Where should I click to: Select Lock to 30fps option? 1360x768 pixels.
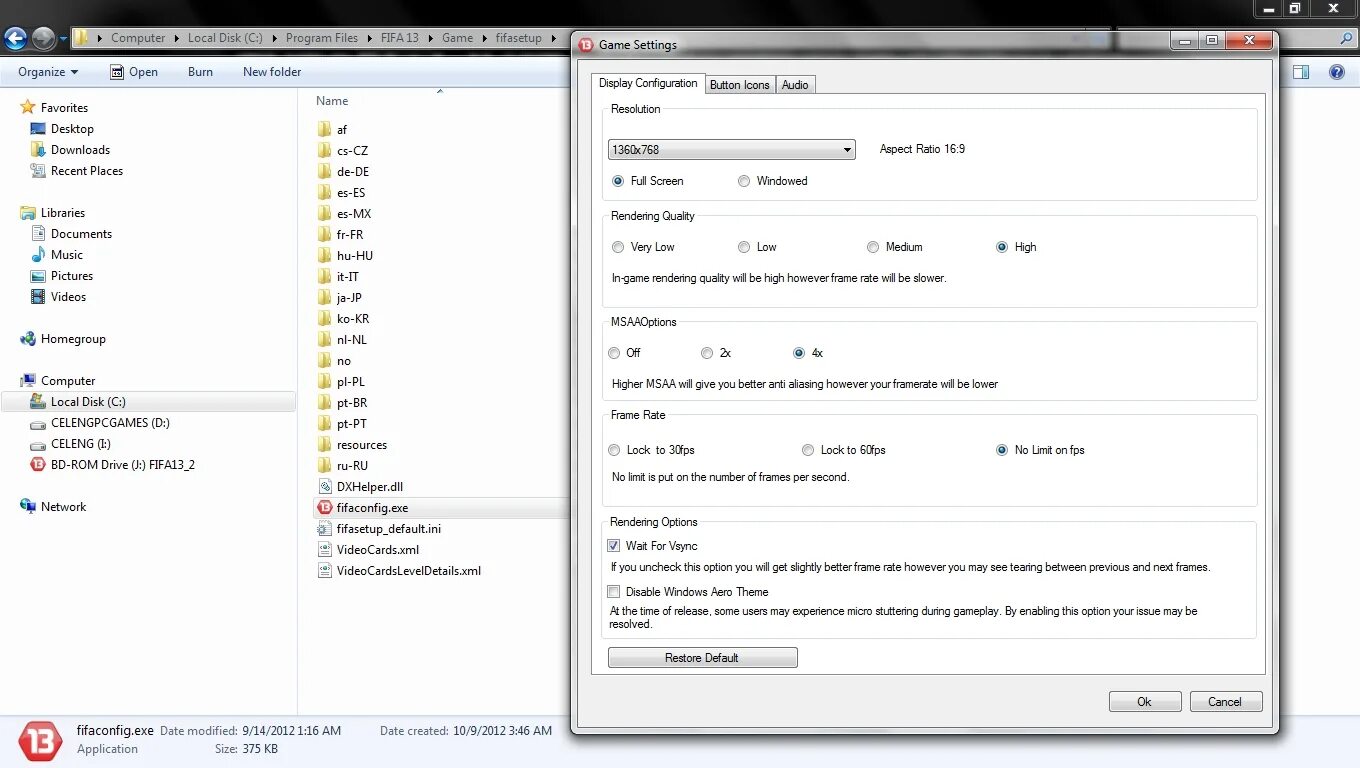[x=614, y=450]
